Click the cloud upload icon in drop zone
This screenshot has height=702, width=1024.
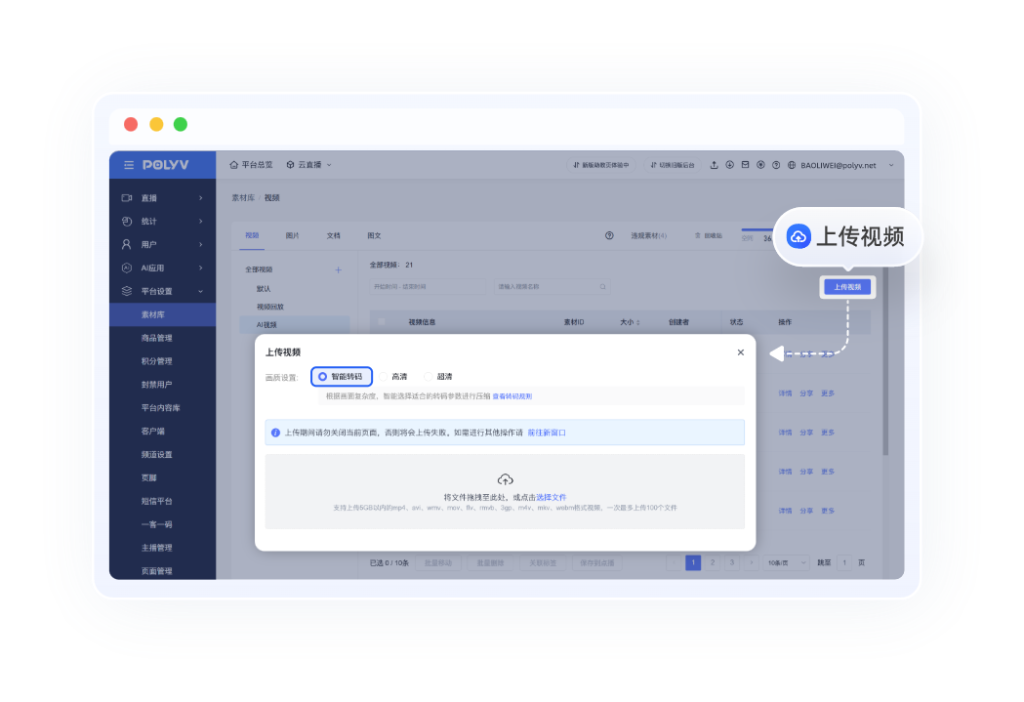505,480
